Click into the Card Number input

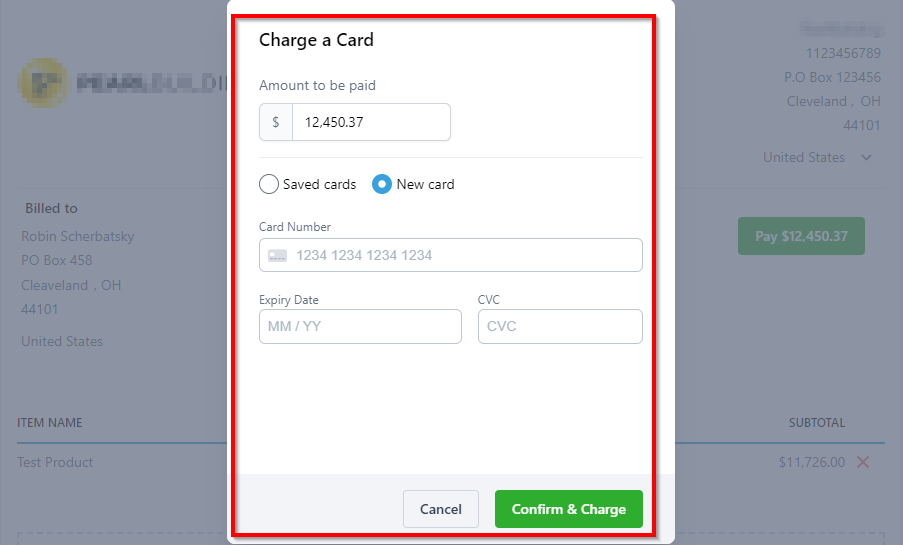tap(450, 255)
